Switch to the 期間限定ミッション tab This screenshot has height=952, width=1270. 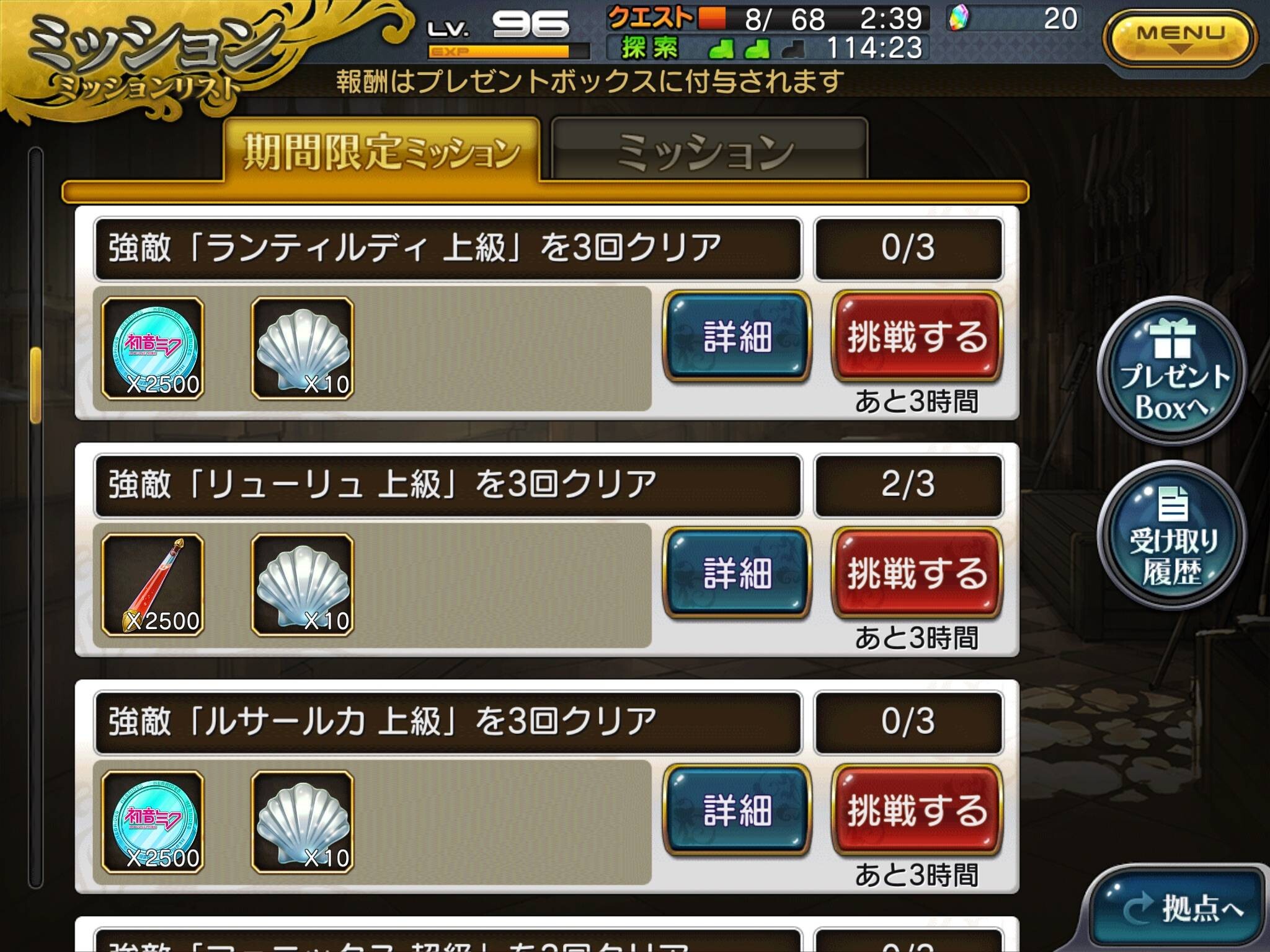click(x=381, y=151)
